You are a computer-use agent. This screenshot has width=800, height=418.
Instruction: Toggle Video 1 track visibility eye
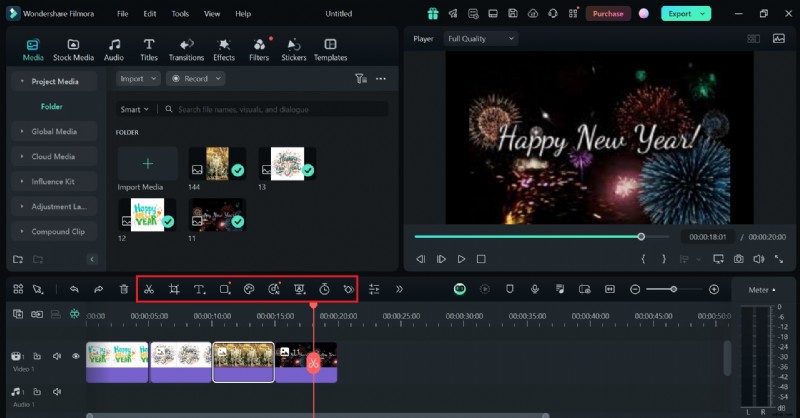(x=76, y=356)
